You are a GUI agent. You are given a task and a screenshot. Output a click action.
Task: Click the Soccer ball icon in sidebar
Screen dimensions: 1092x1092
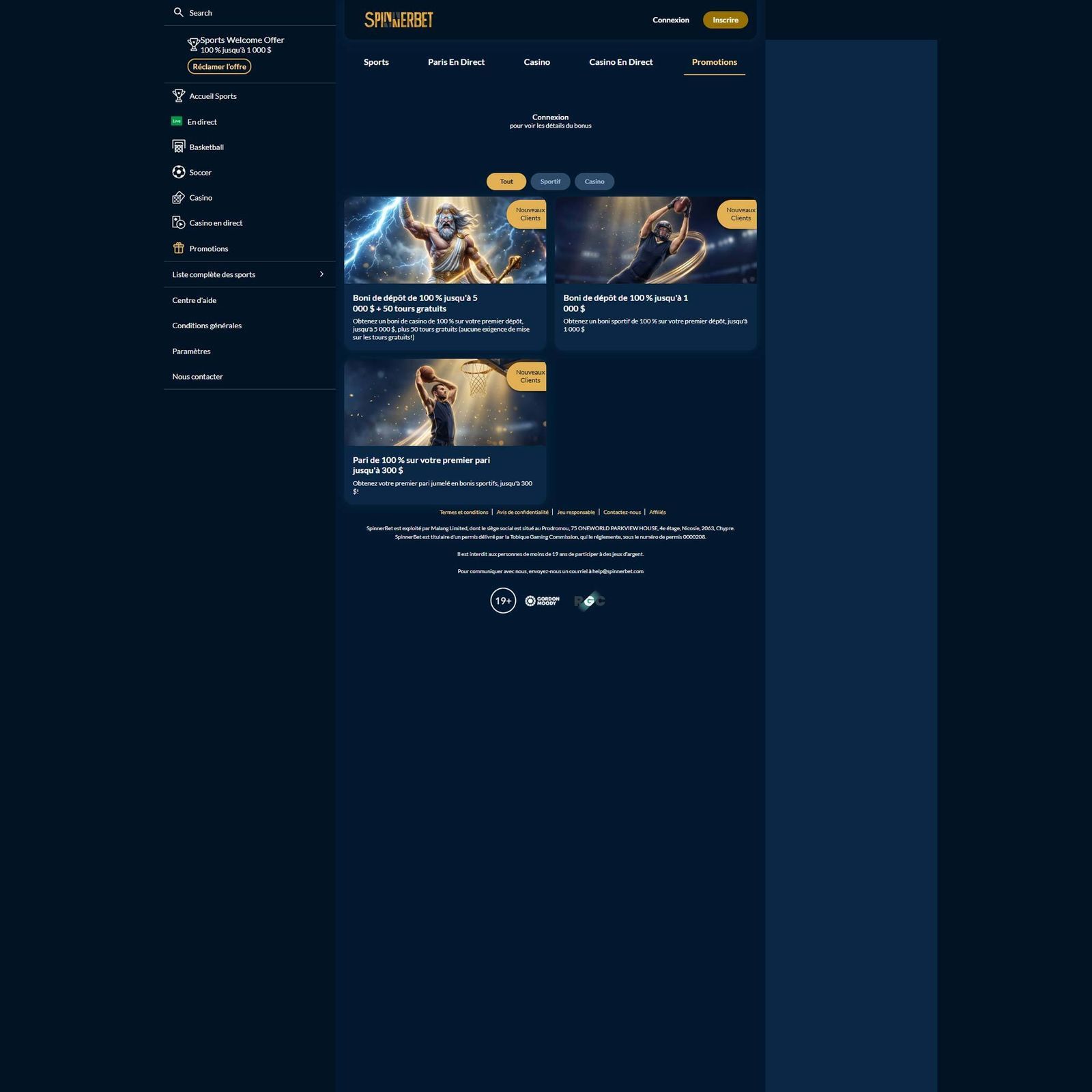(179, 172)
